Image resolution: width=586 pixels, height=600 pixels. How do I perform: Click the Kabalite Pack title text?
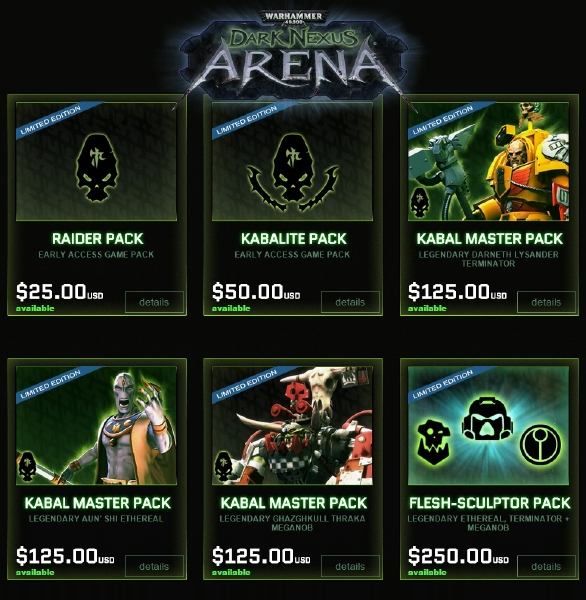[294, 239]
